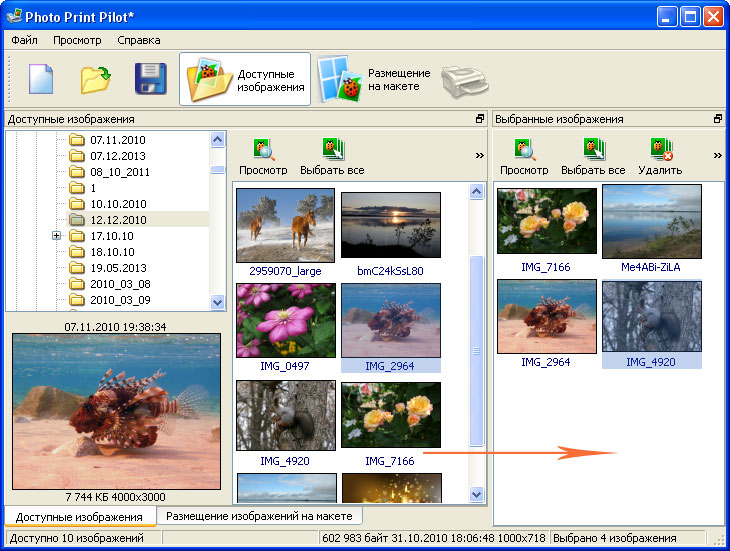This screenshot has height=551, width=730.
Task: Click the printer icon in the toolbar
Action: (x=465, y=82)
